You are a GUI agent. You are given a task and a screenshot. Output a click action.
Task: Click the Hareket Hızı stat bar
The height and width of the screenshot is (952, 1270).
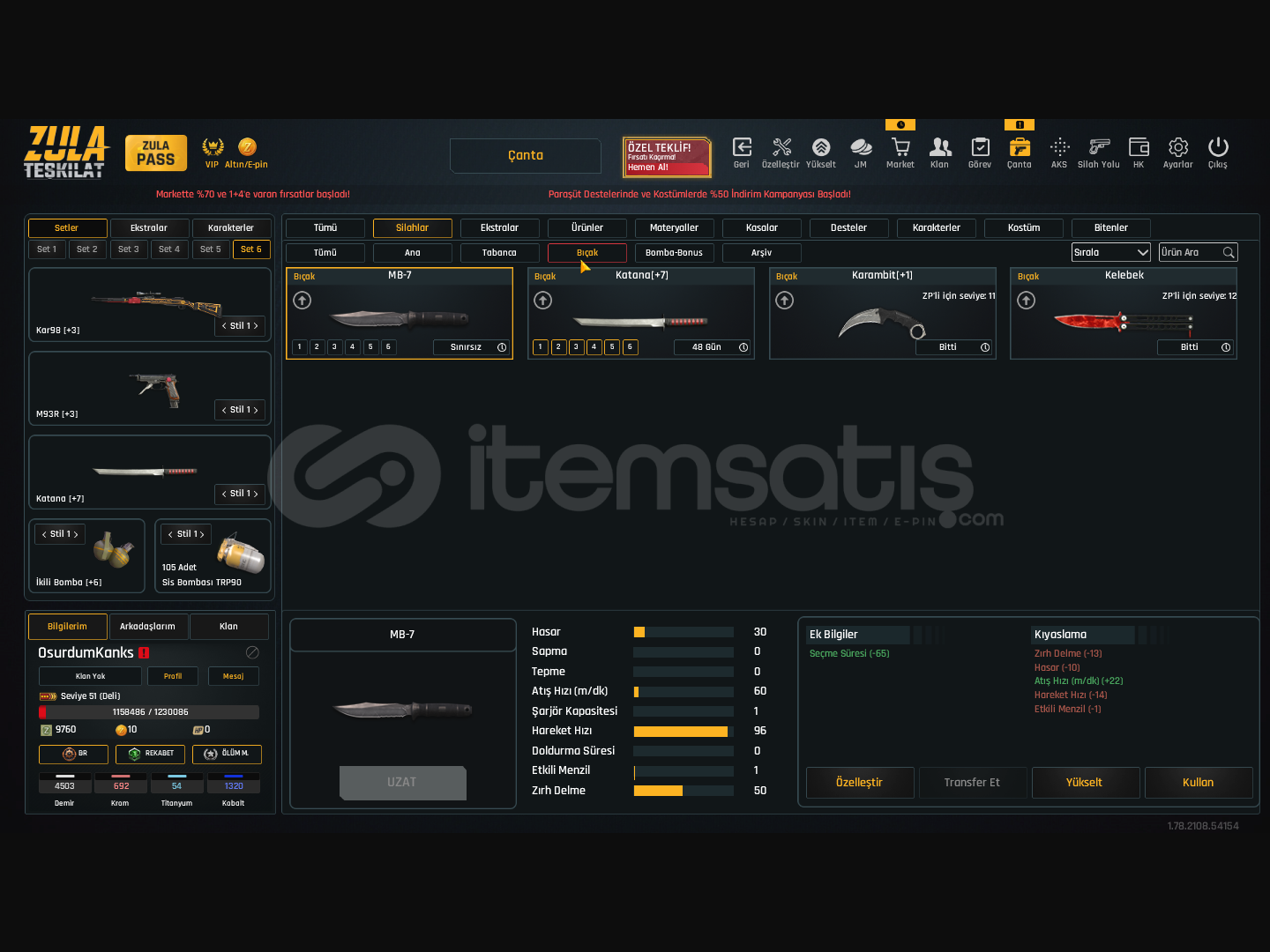point(684,732)
